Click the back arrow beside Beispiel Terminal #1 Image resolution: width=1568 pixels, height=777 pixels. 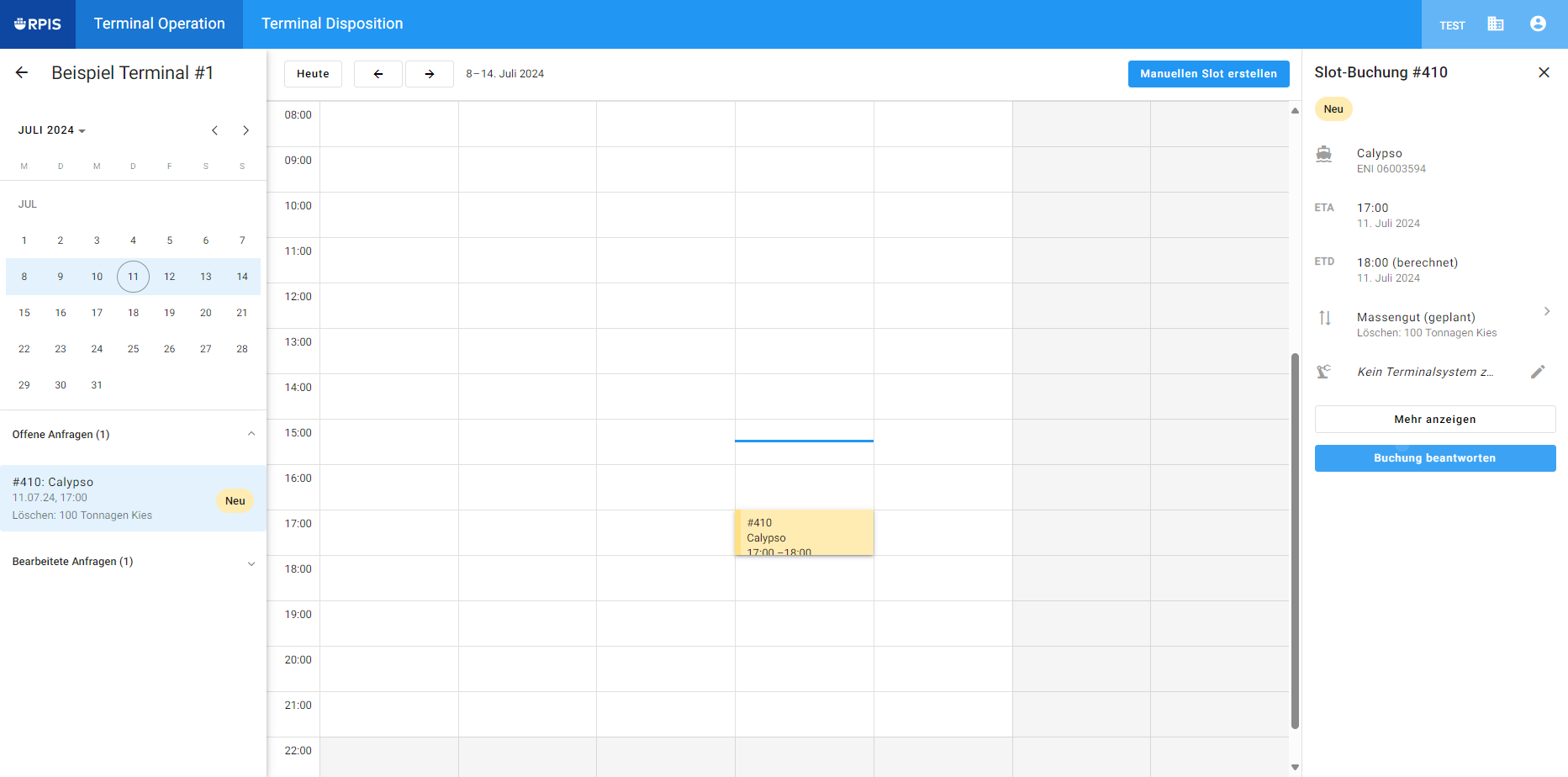pyautogui.click(x=22, y=73)
